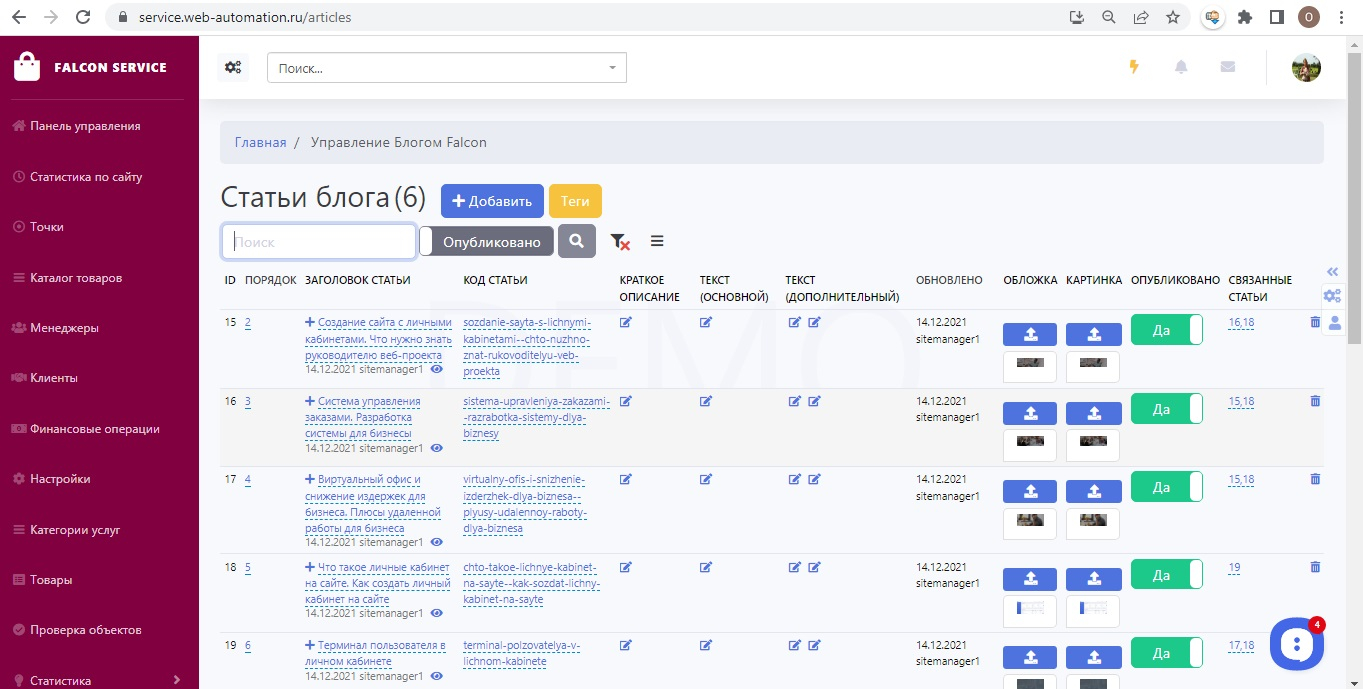Open the column list menu icon
1363x689 pixels.
pyautogui.click(x=657, y=241)
